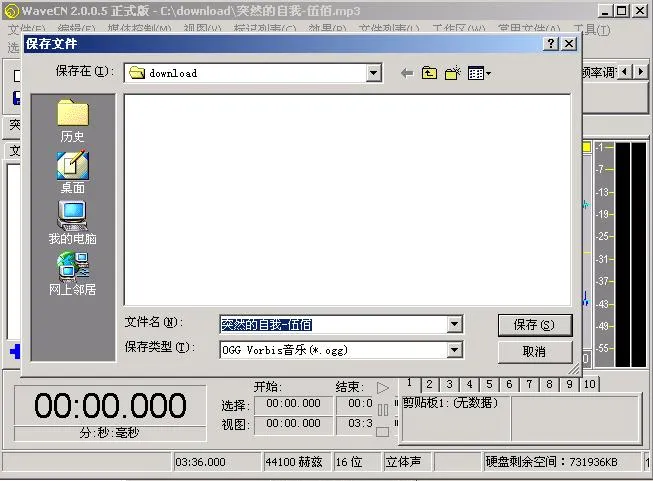Click the right scroll arrow beside 频率调
This screenshot has width=653, height=481.
(x=641, y=72)
